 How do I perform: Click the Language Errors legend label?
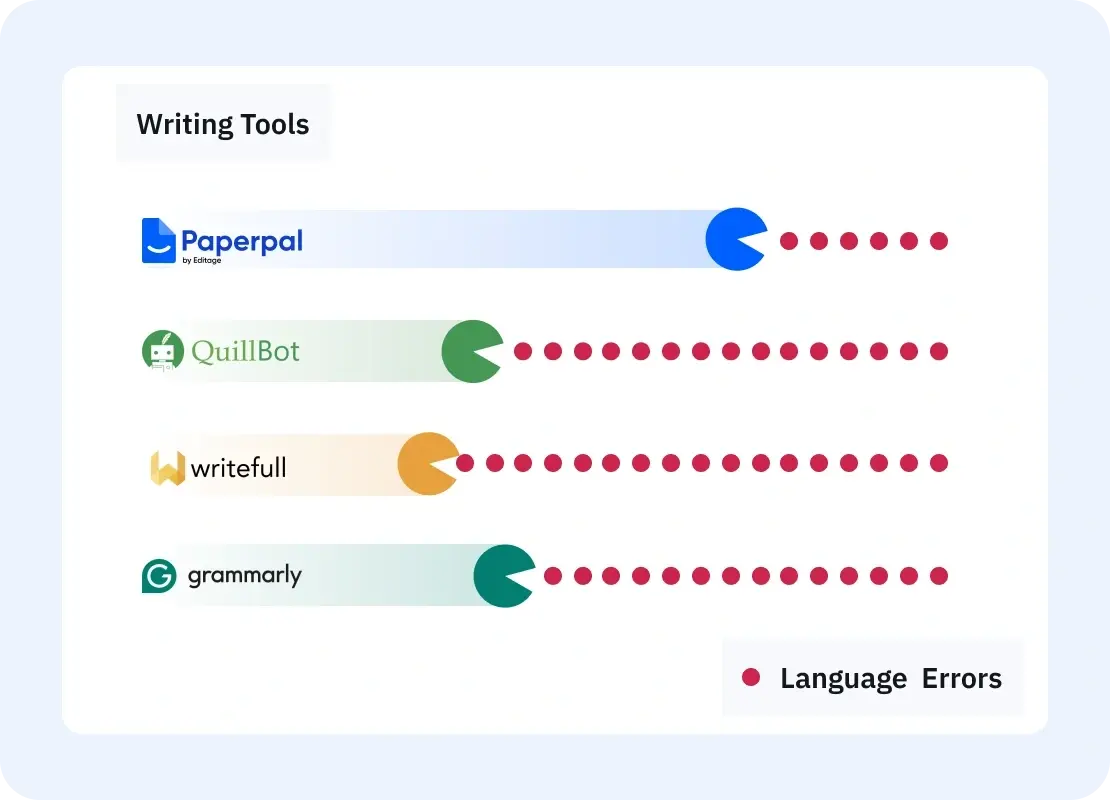(x=890, y=679)
